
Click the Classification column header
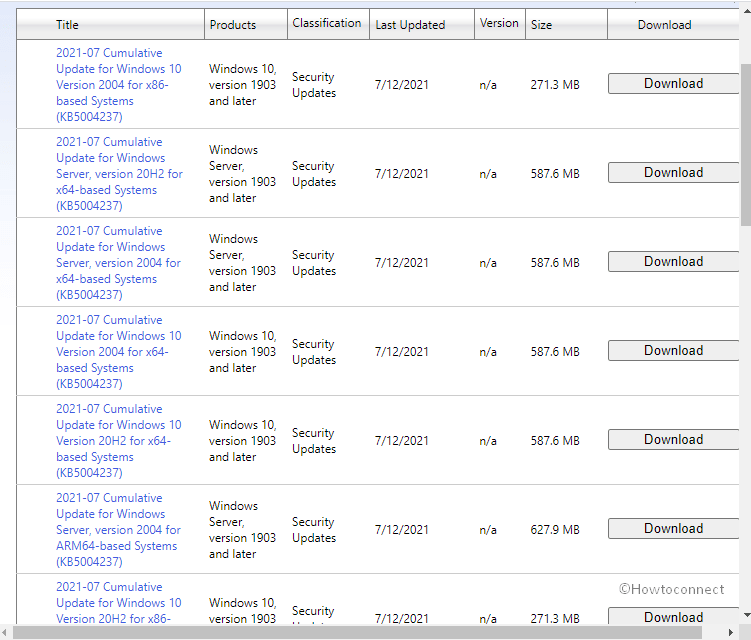click(327, 23)
